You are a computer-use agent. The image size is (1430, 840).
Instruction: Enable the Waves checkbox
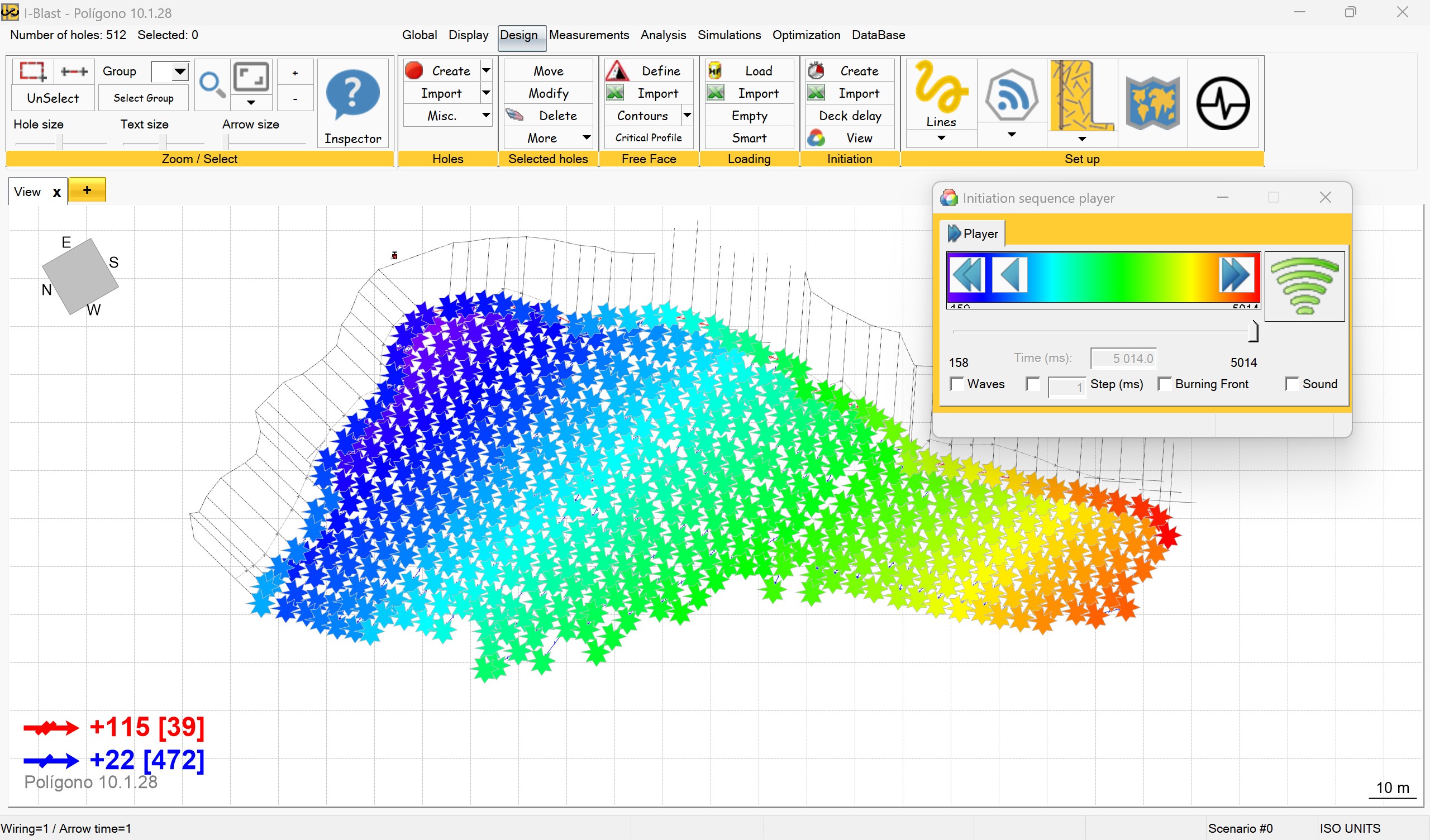pos(957,384)
